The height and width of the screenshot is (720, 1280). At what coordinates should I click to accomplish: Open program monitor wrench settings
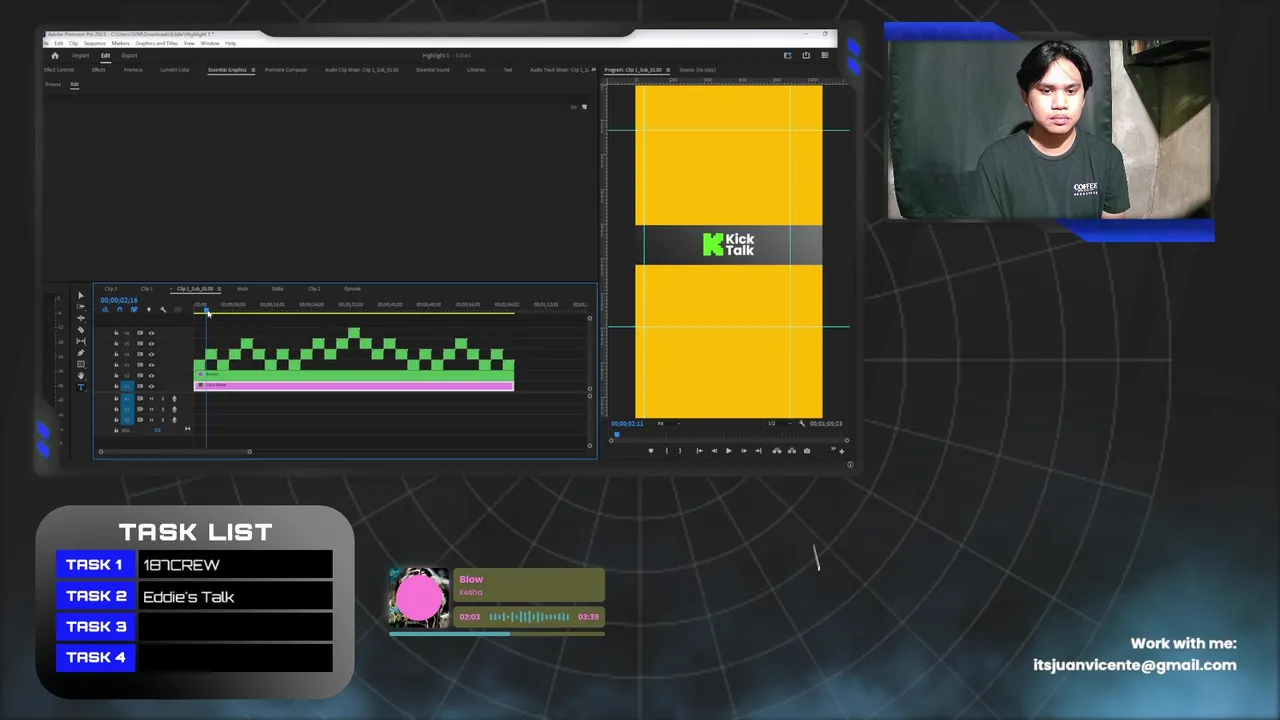click(802, 424)
